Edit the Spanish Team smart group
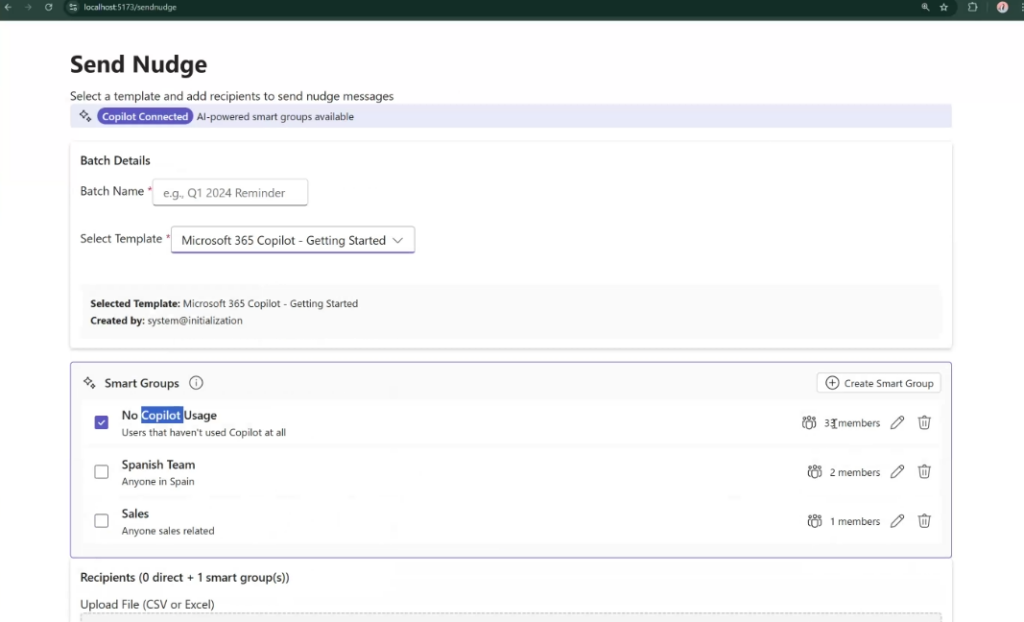The width and height of the screenshot is (1024, 622). pos(897,472)
